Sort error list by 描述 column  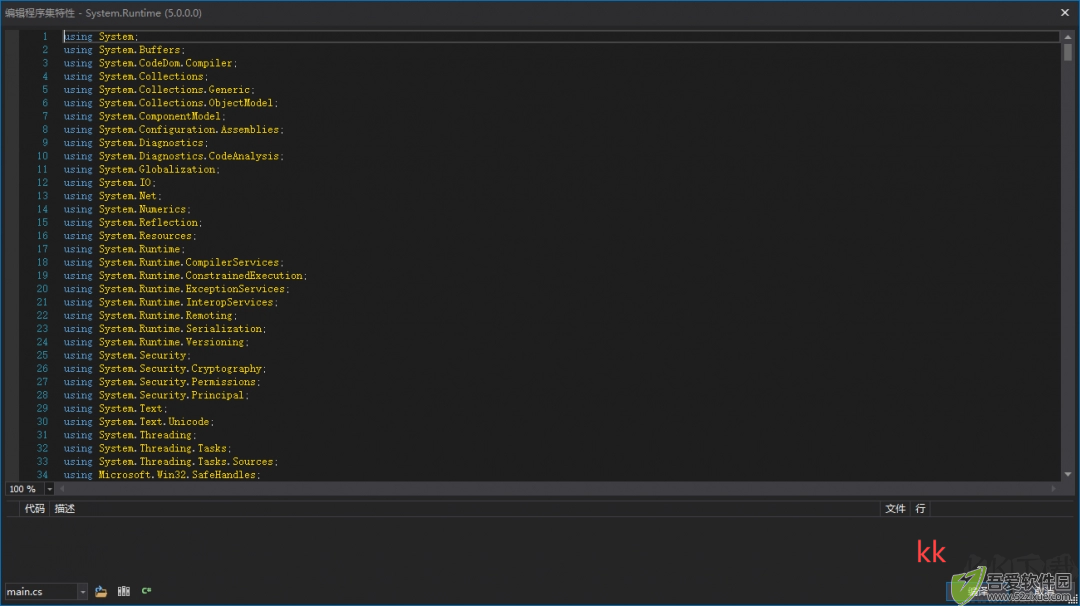point(65,509)
